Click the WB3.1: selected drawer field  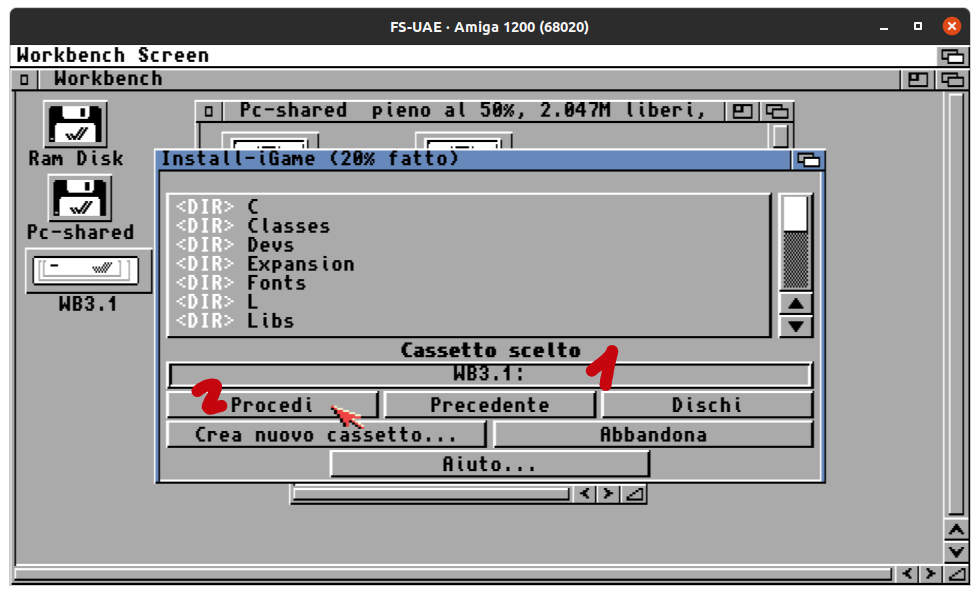click(489, 374)
